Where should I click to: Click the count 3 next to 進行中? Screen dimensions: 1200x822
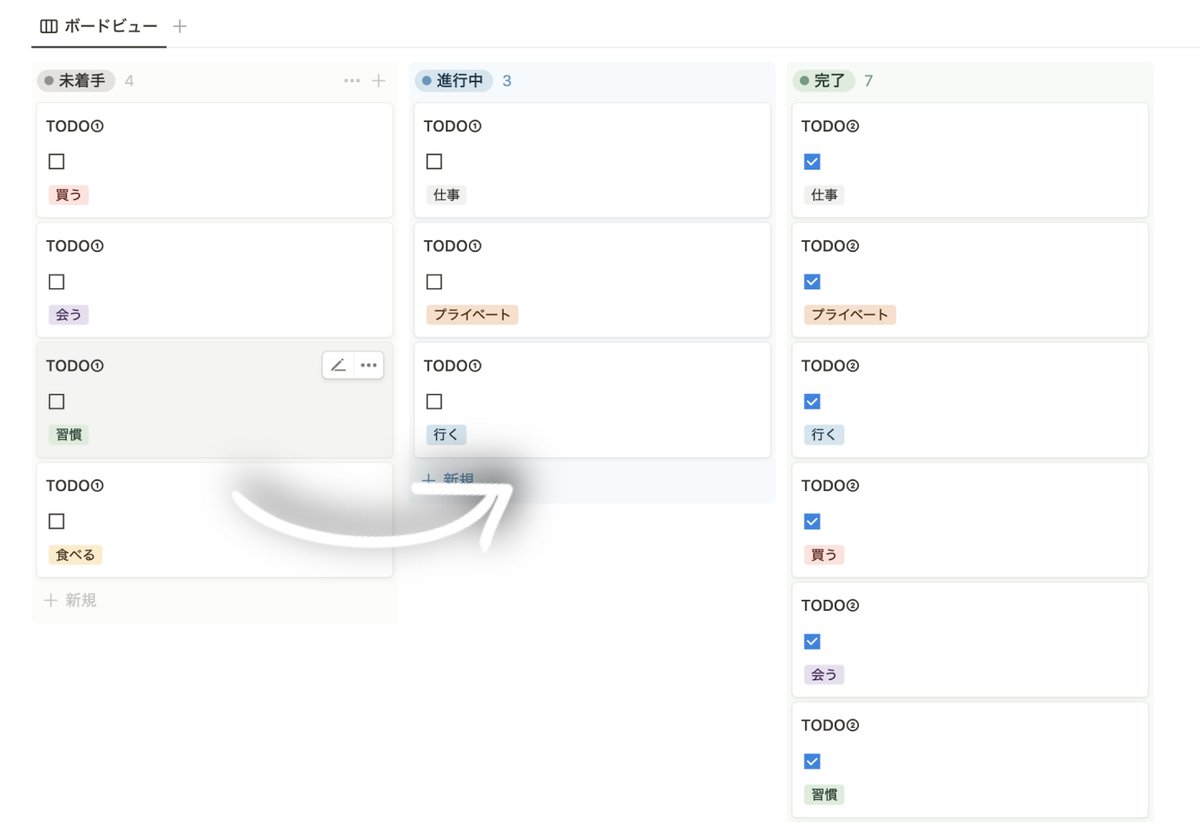[507, 81]
